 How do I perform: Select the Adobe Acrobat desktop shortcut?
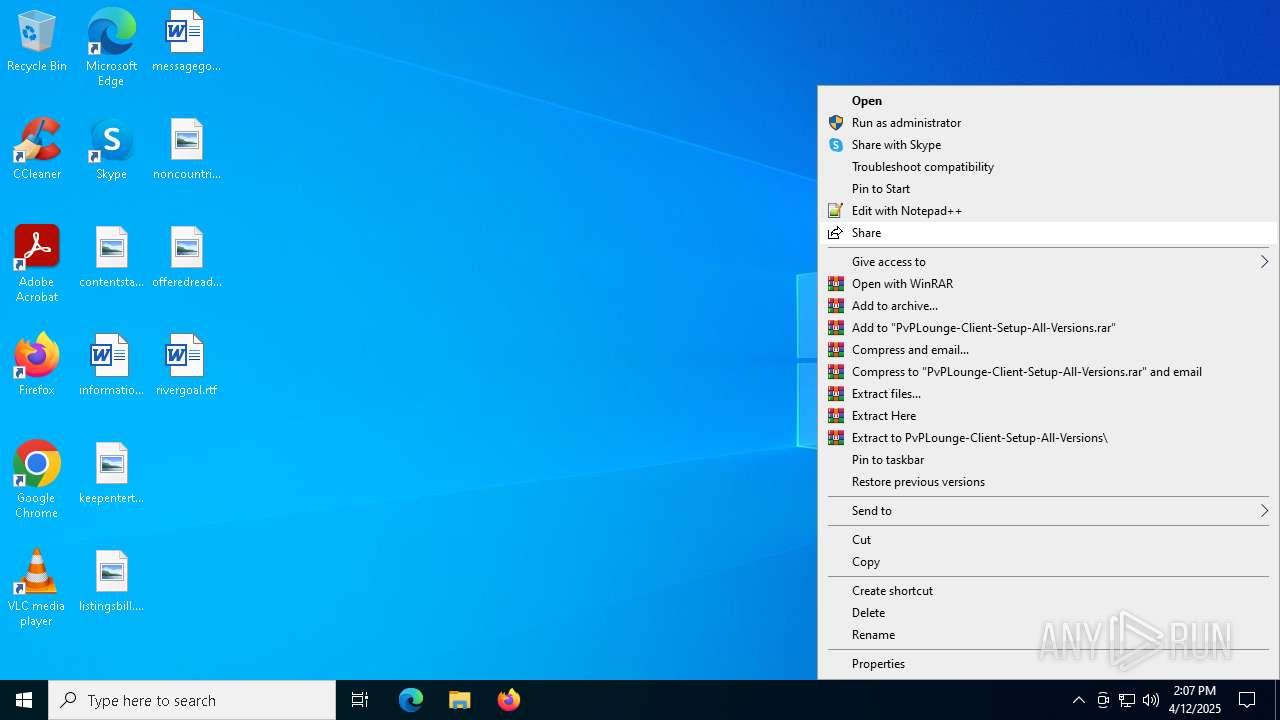coord(37,264)
